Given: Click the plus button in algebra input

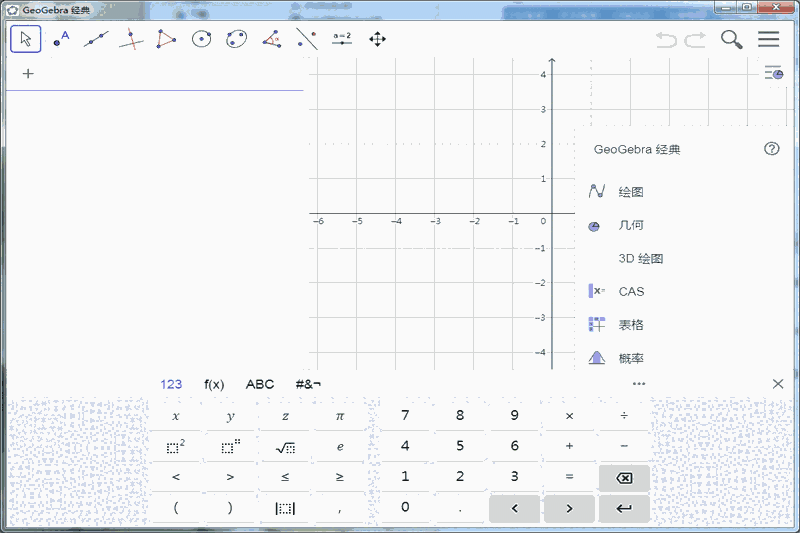Looking at the screenshot, I should point(28,73).
